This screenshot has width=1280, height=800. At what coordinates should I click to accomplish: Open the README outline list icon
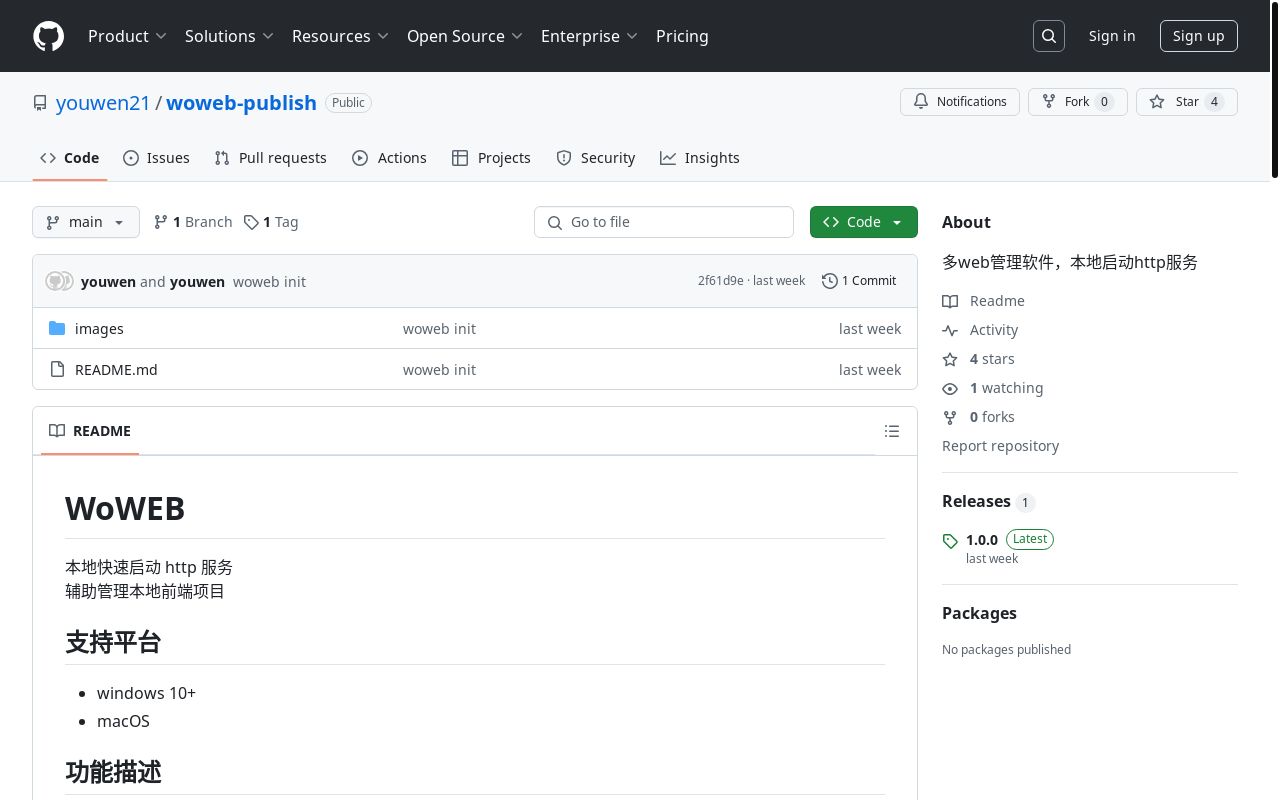pyautogui.click(x=892, y=431)
